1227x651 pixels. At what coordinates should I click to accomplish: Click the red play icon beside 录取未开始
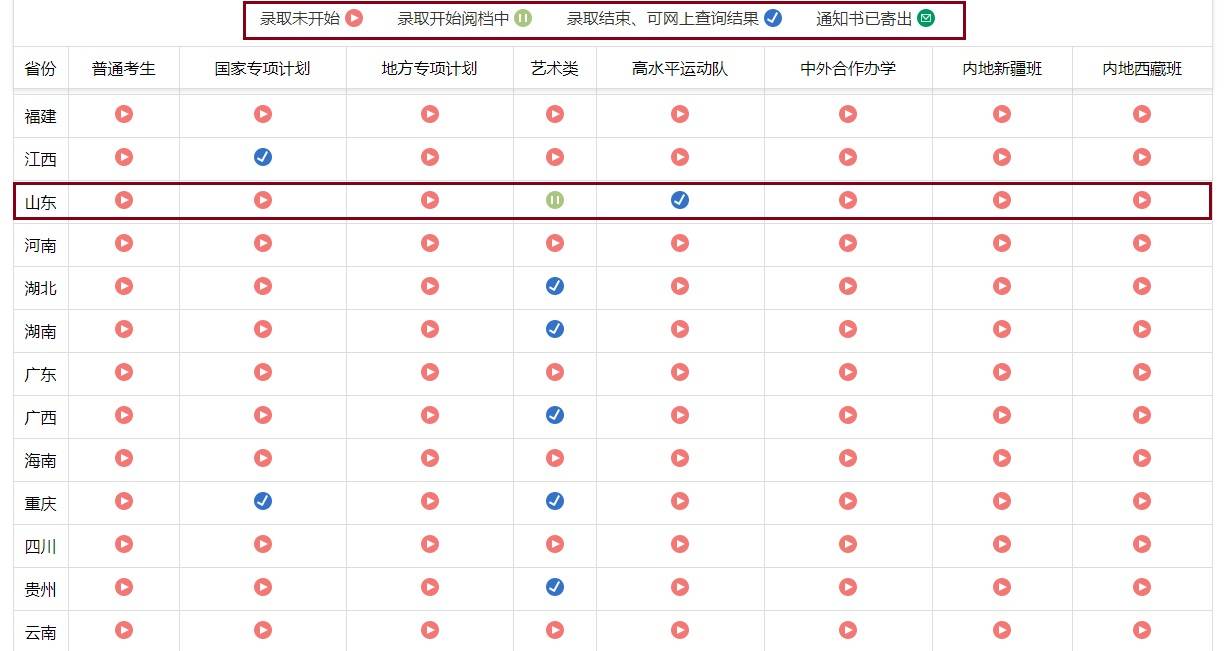coord(354,18)
